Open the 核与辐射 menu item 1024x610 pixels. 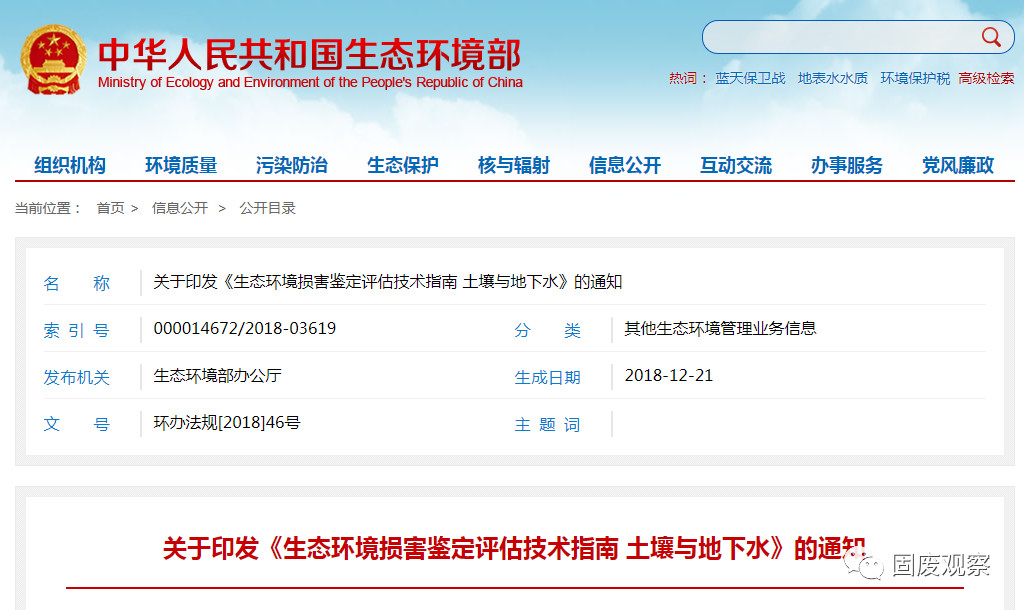coord(513,166)
